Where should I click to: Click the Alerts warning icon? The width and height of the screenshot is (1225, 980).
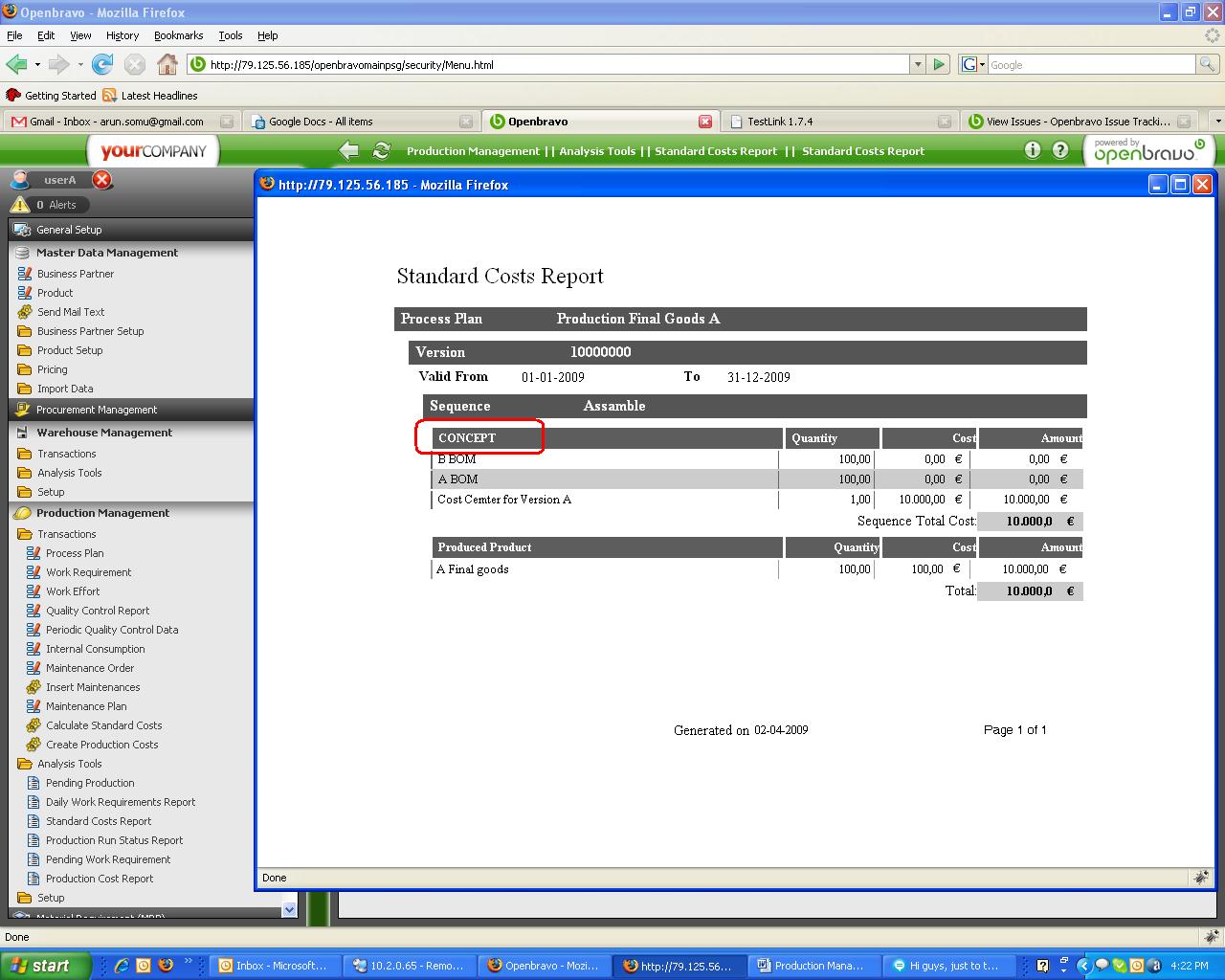coord(20,205)
